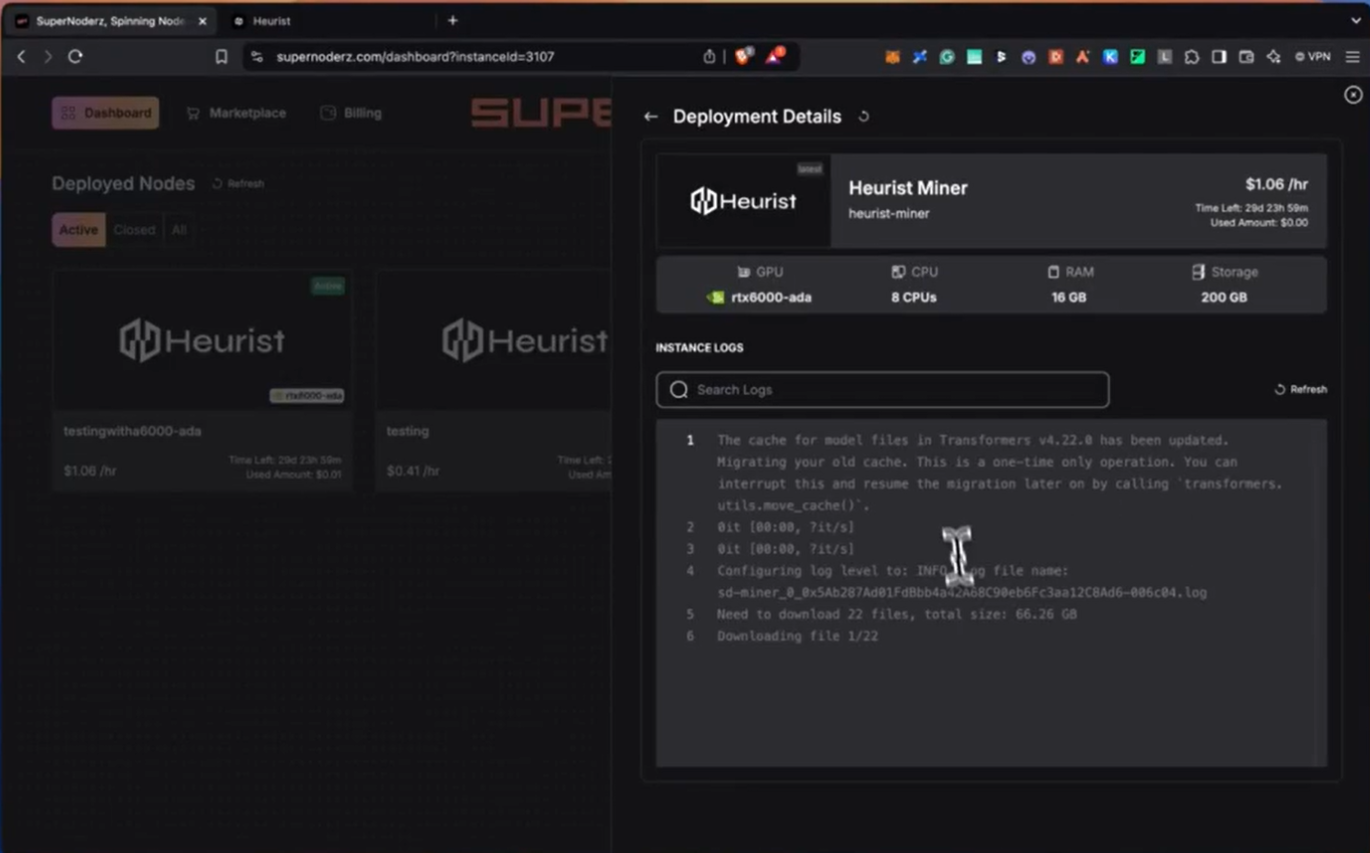Screen dimensions: 1370x853
Task: Close the details panel with X icon
Action: click(x=1353, y=94)
